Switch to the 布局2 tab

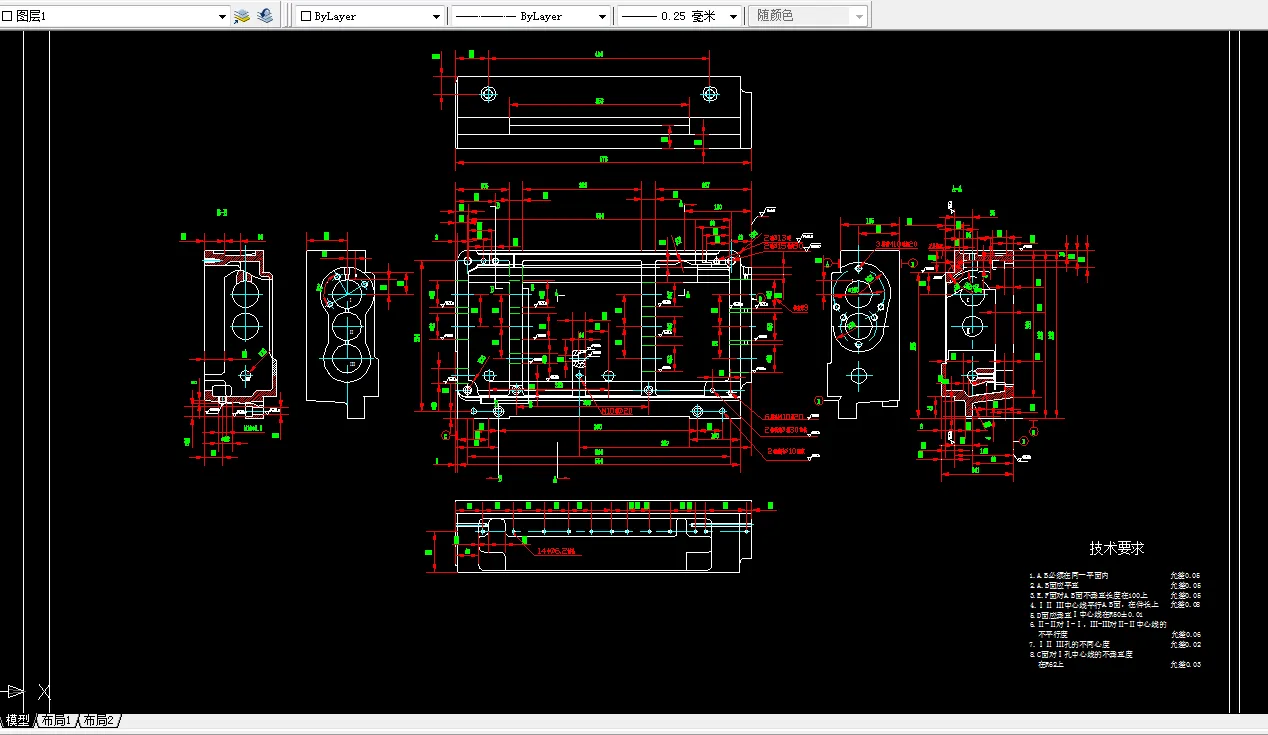click(x=98, y=720)
